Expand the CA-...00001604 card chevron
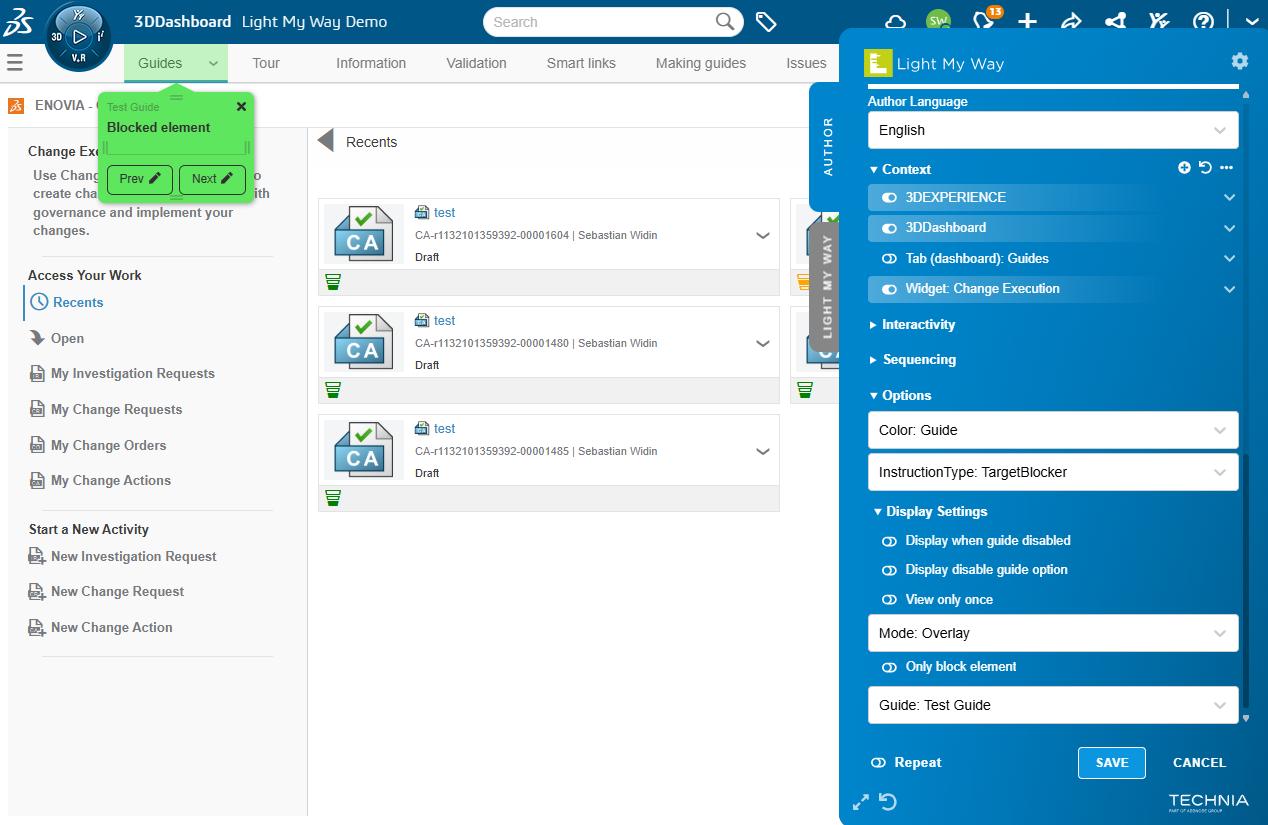The image size is (1268, 825). pos(763,235)
